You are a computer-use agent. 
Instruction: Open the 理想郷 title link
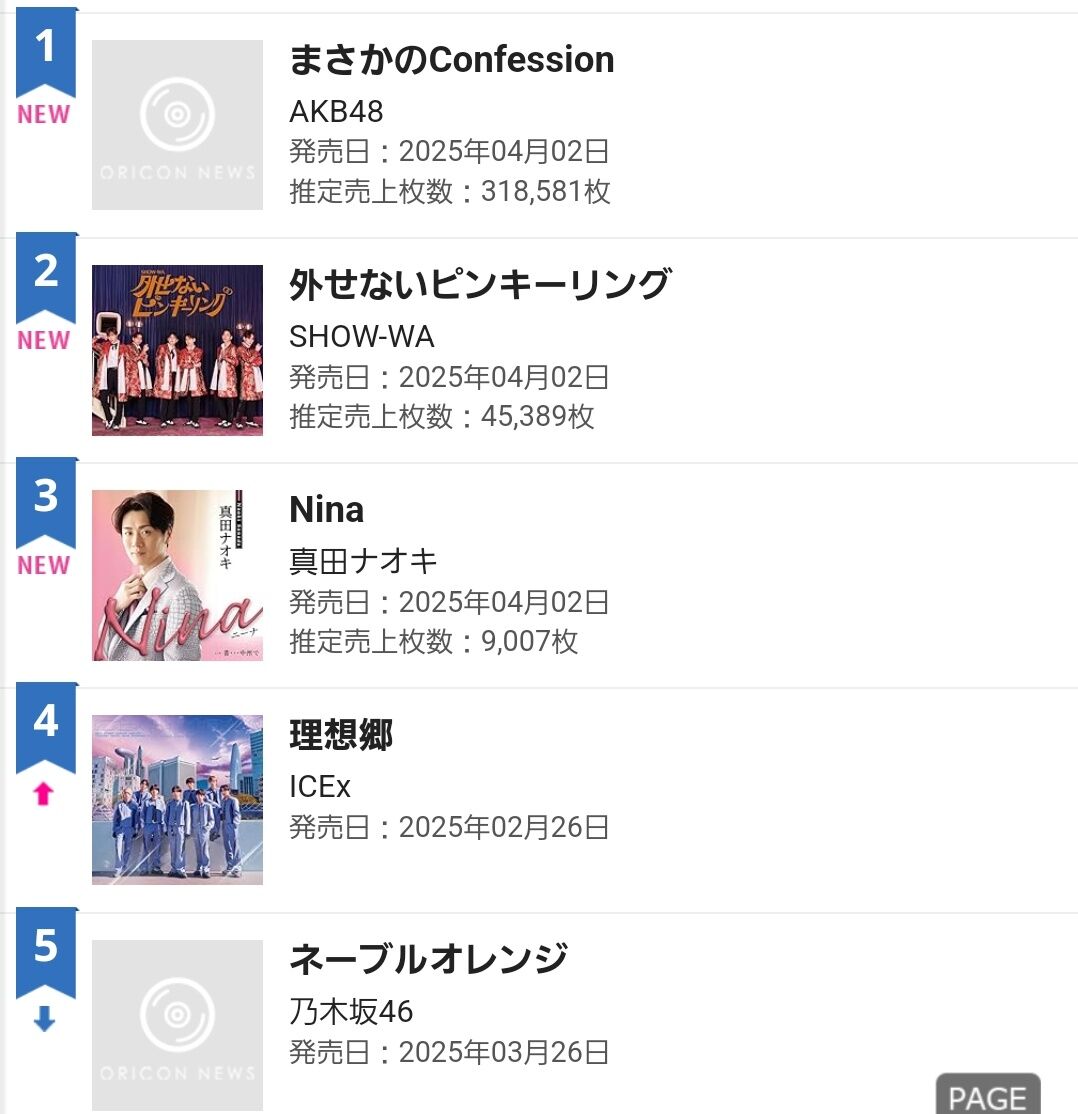pyautogui.click(x=341, y=735)
